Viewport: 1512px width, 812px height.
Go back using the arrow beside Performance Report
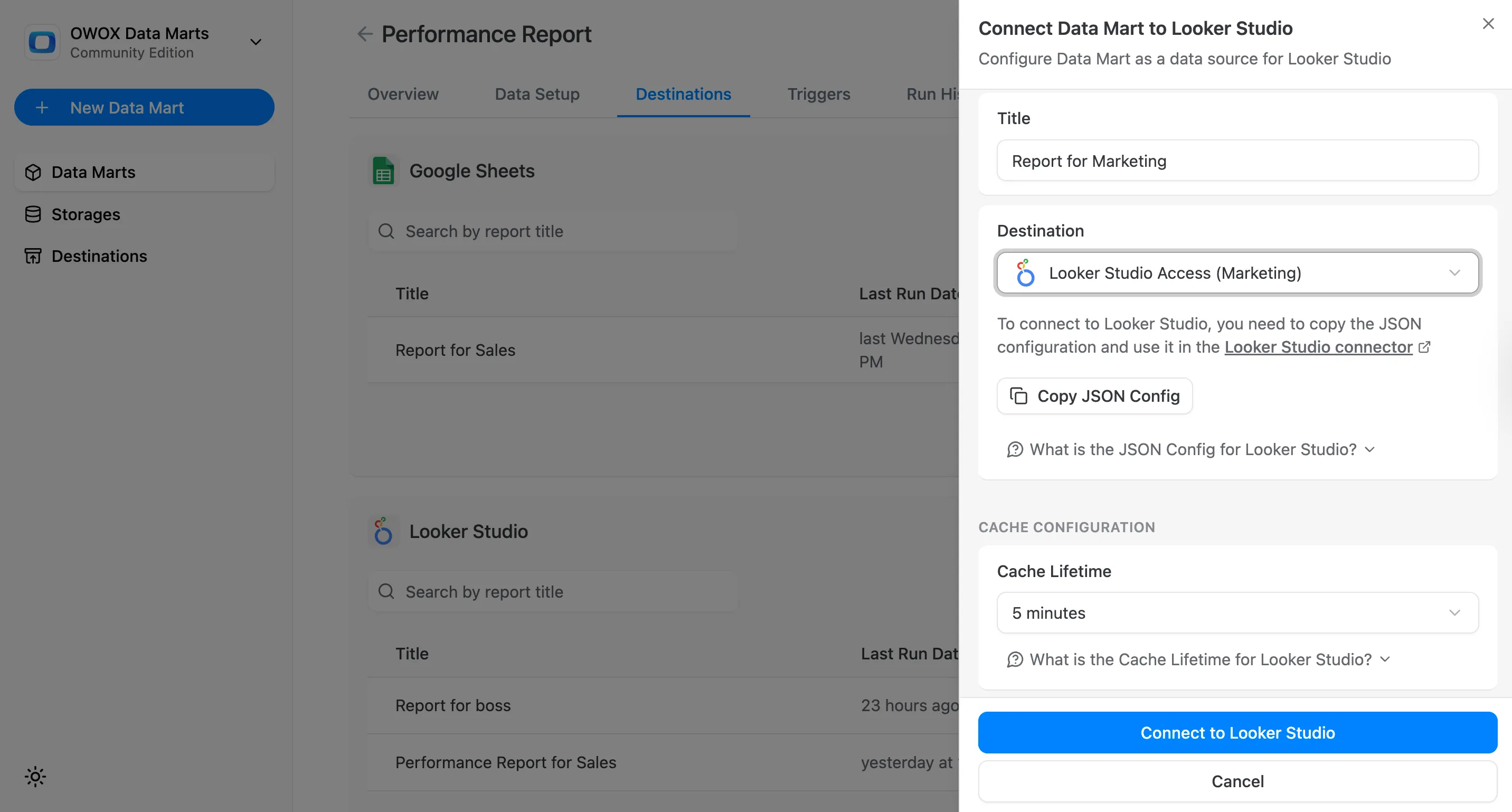pos(365,34)
